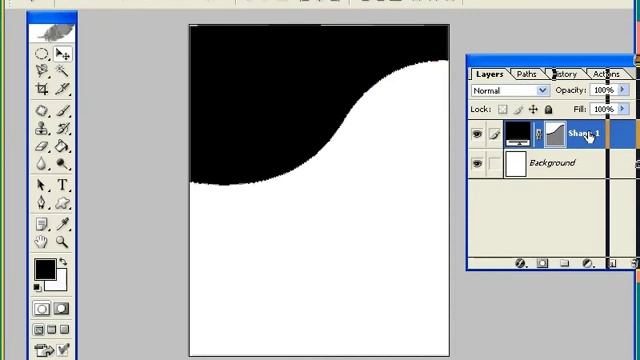Select the Magic Wand tool
The height and width of the screenshot is (360, 640).
[x=62, y=71]
